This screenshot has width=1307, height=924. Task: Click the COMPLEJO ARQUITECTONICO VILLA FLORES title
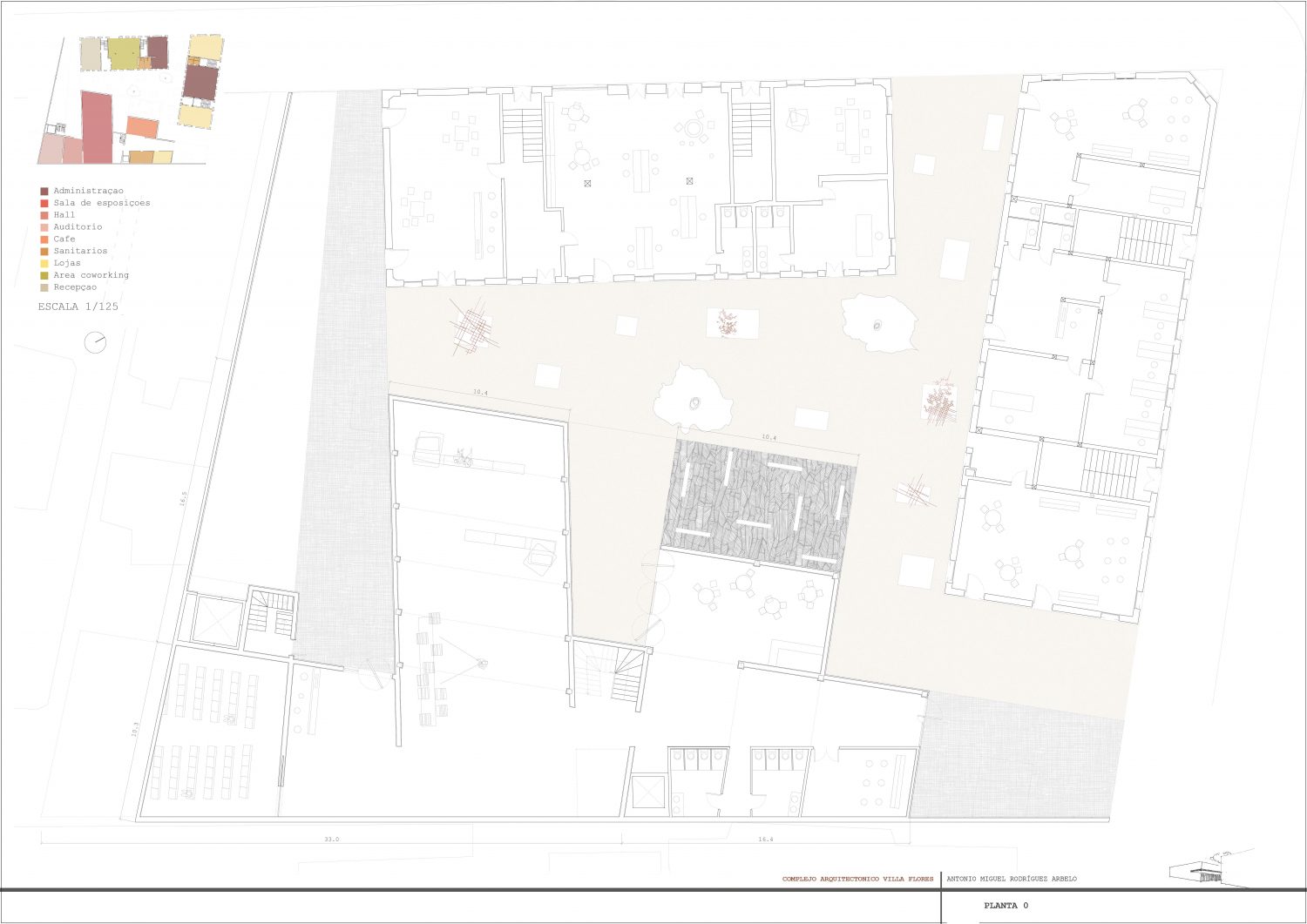point(857,879)
